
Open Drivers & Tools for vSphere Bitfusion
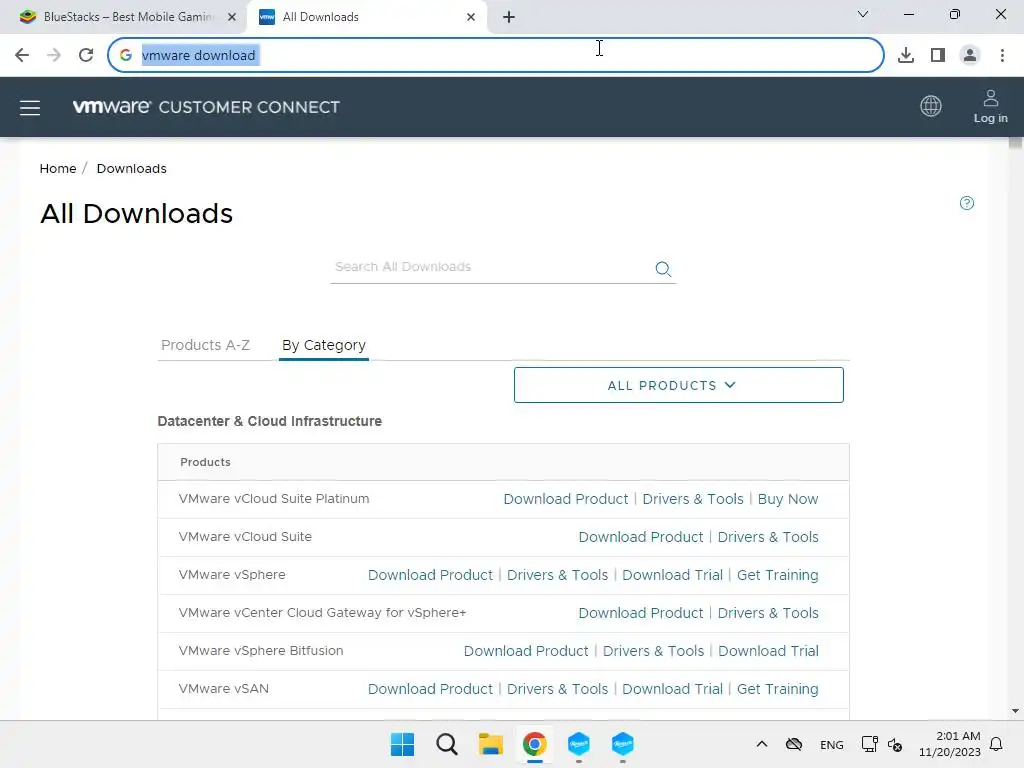(653, 650)
